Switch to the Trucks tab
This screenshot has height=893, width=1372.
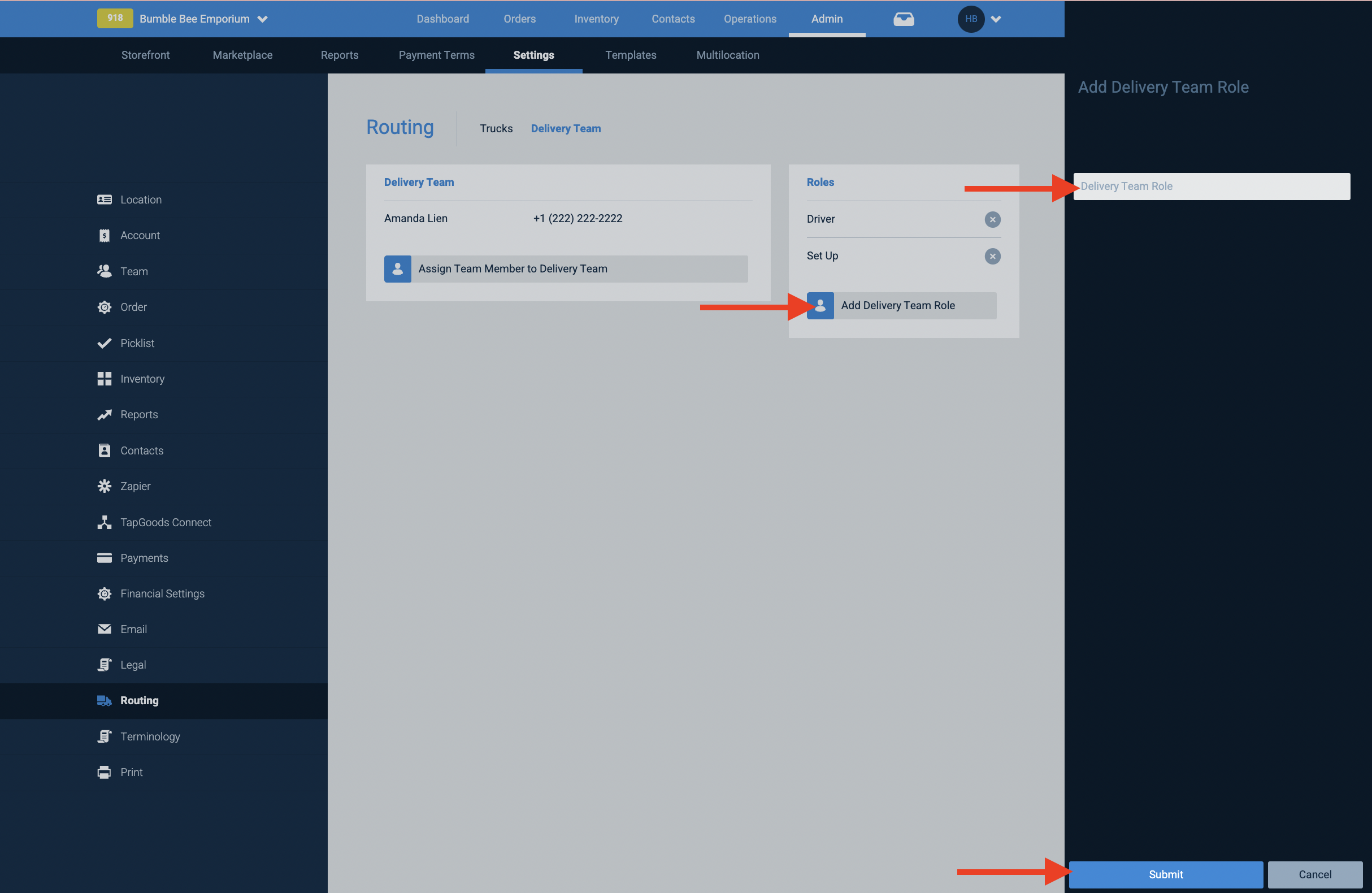click(x=496, y=128)
